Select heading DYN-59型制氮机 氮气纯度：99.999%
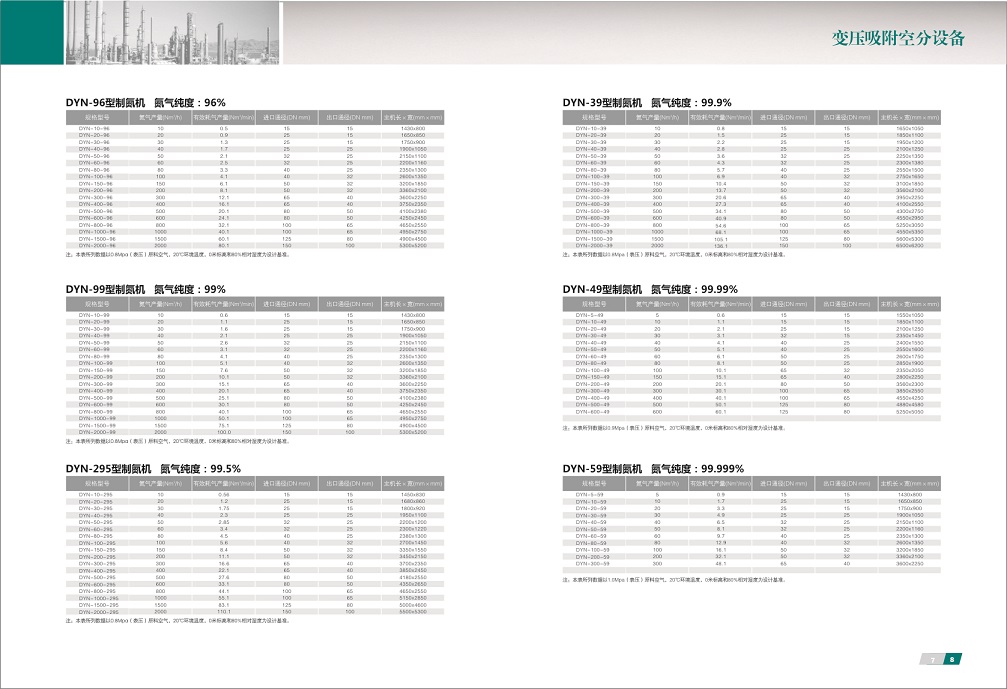1007x689 pixels. point(653,469)
